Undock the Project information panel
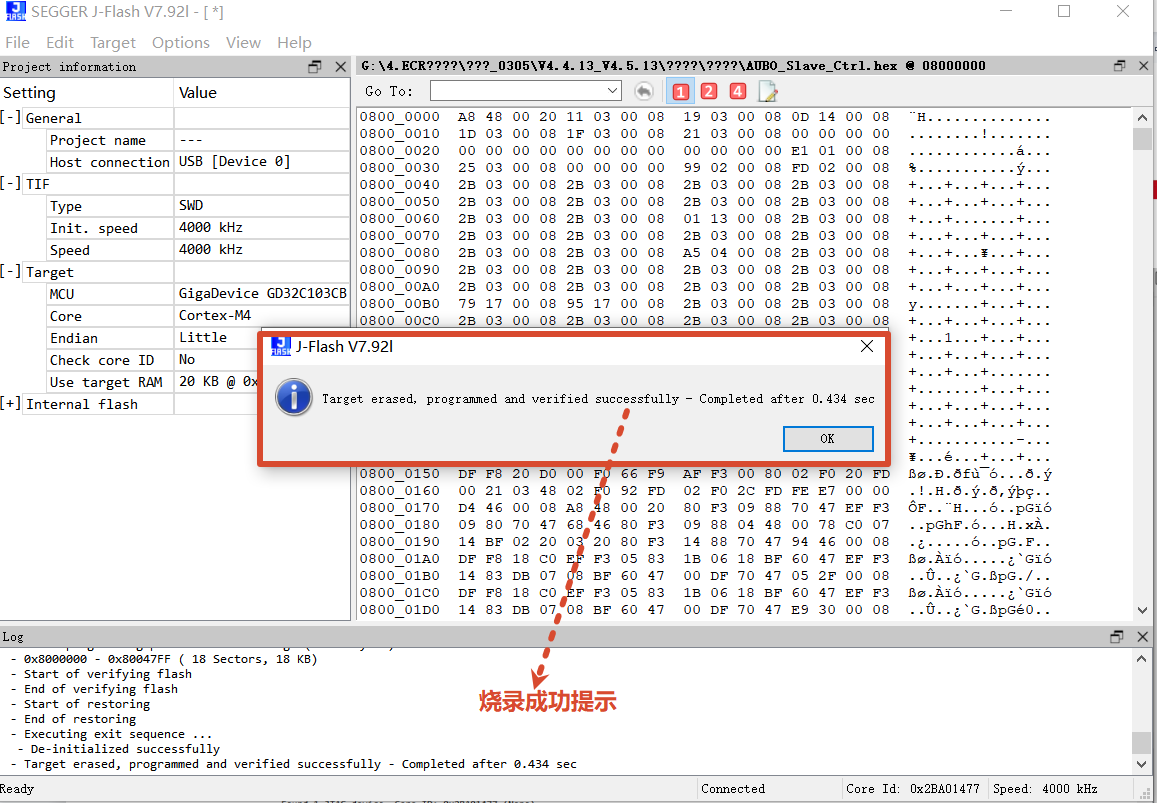1157x803 pixels. [x=315, y=66]
